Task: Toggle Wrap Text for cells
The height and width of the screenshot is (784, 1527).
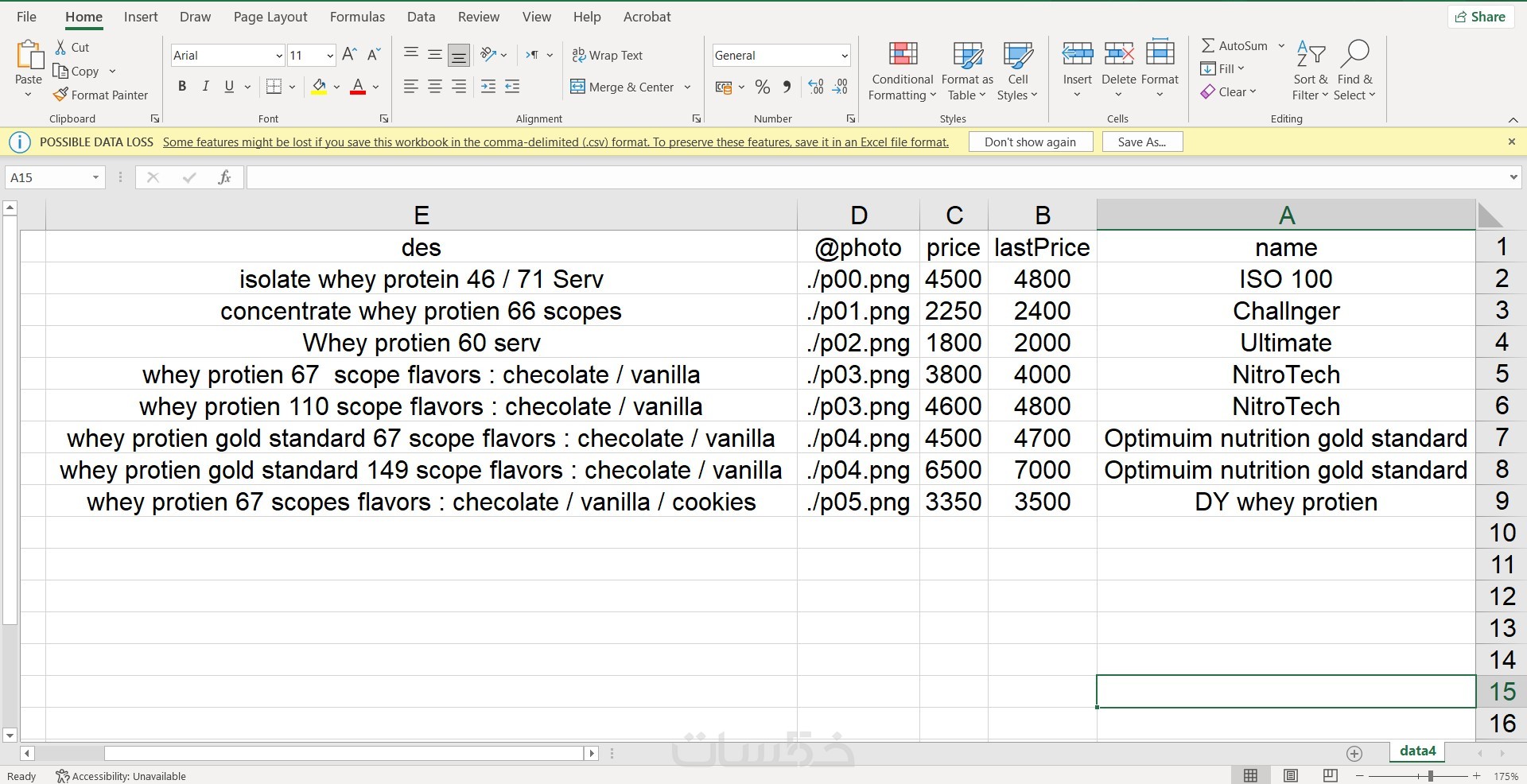Action: click(607, 55)
